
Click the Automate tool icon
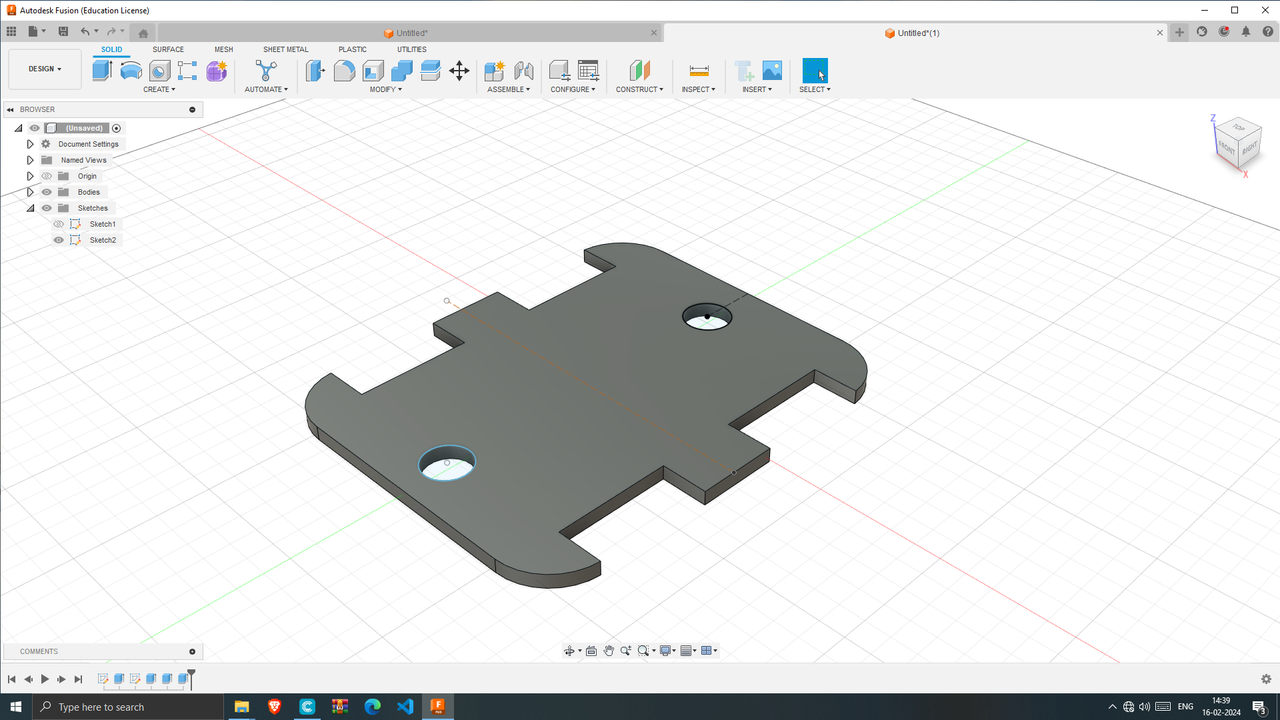point(266,70)
